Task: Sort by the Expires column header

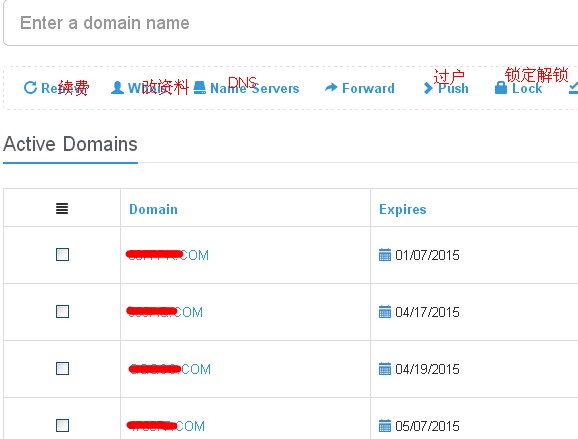Action: pos(403,209)
